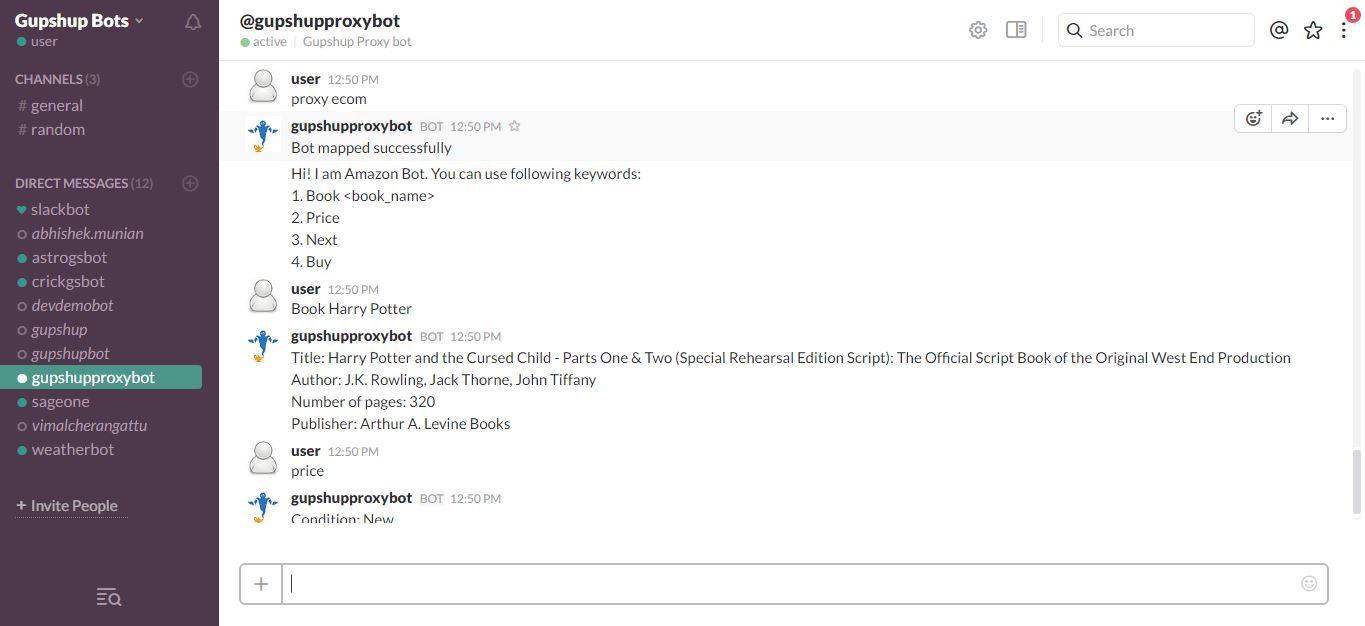The height and width of the screenshot is (626, 1365).
Task: Click inside the message input field
Action: tap(700, 583)
